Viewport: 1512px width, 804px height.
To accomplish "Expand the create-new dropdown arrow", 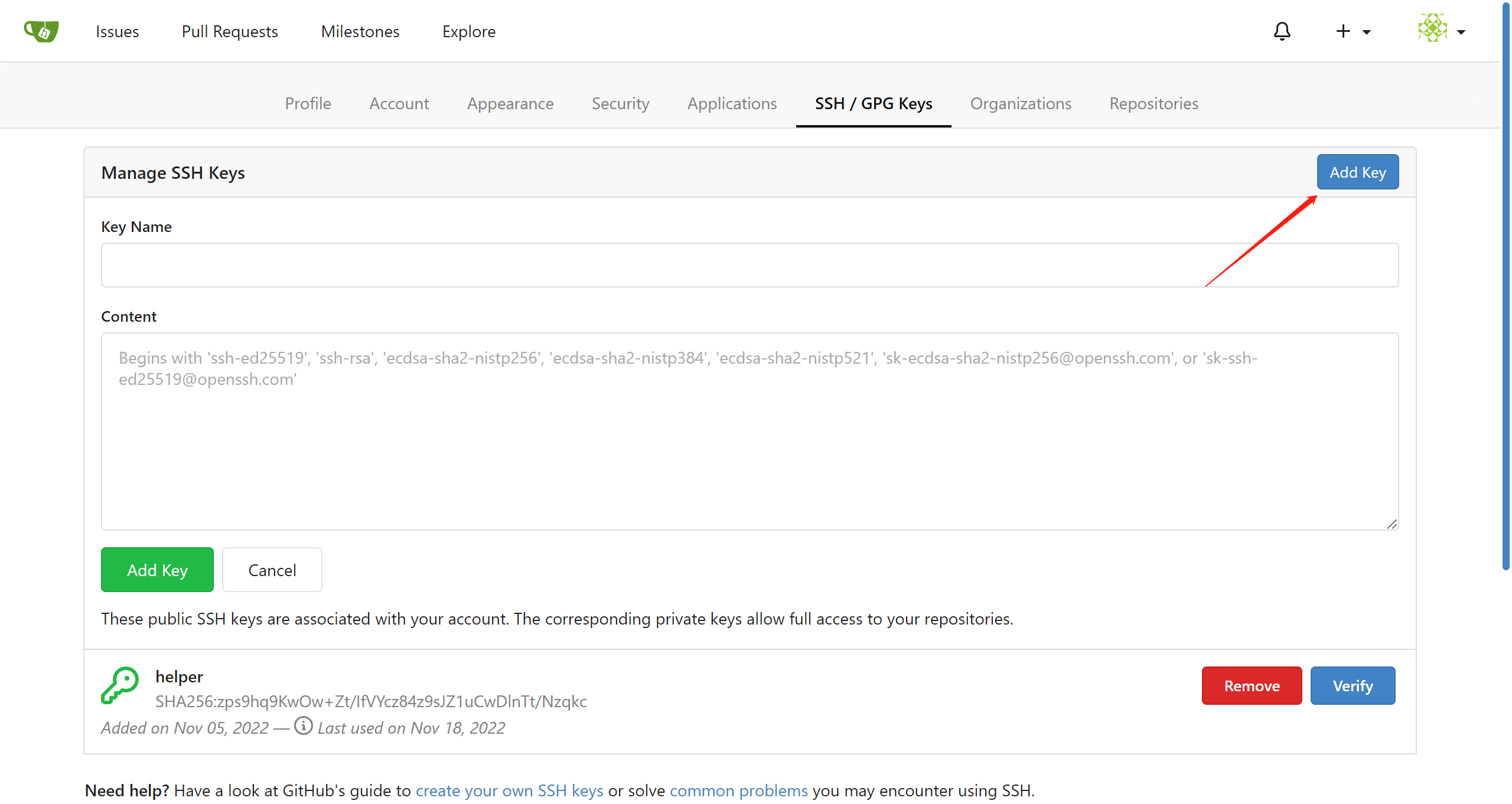I will [x=1367, y=32].
